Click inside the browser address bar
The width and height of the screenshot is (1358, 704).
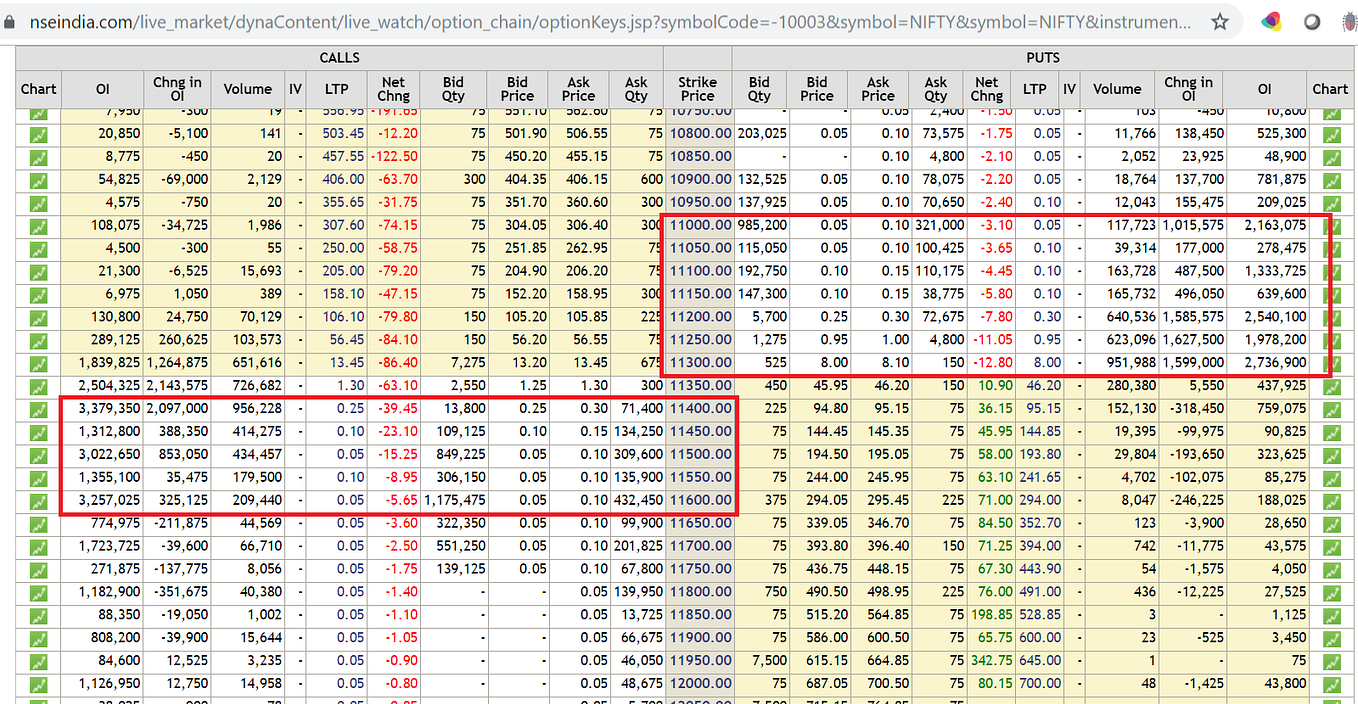(x=500, y=19)
